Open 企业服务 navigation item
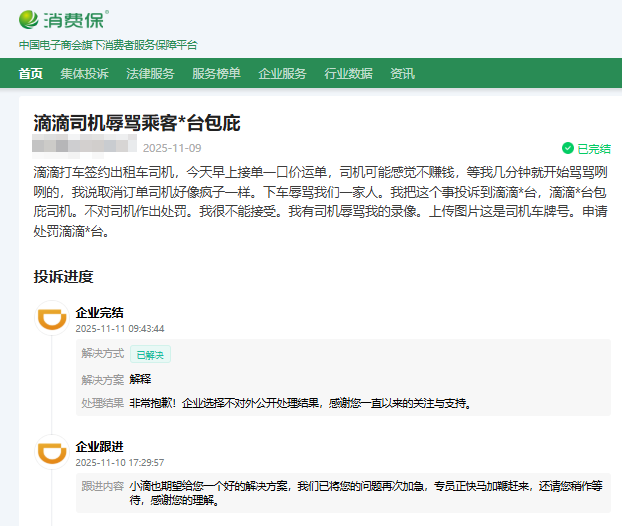This screenshot has width=622, height=526. pyautogui.click(x=282, y=73)
